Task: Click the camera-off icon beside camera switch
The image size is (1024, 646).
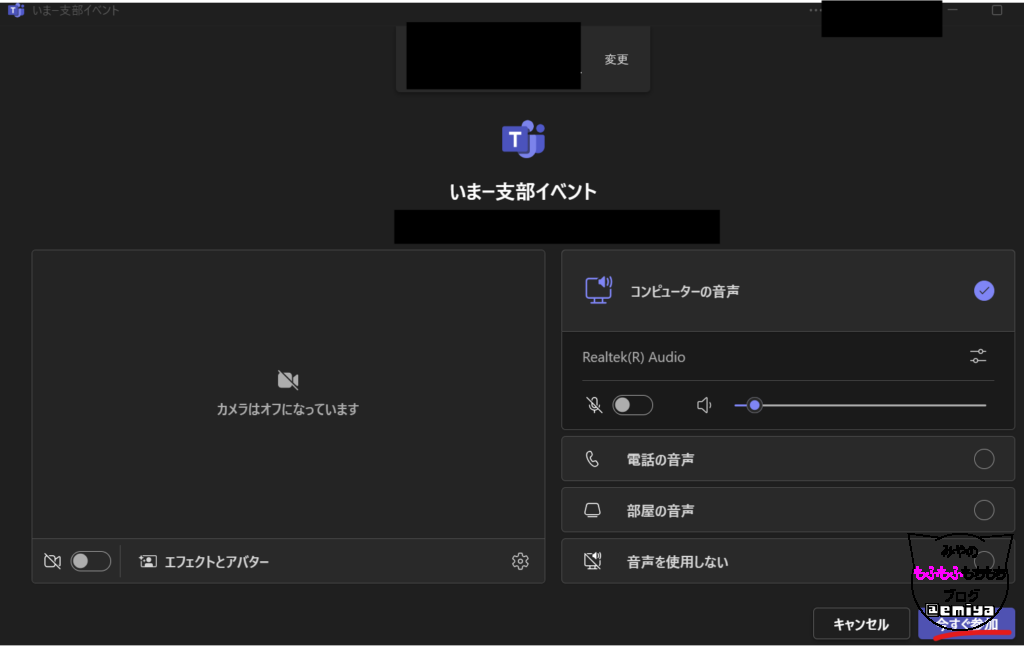Action: coord(53,562)
